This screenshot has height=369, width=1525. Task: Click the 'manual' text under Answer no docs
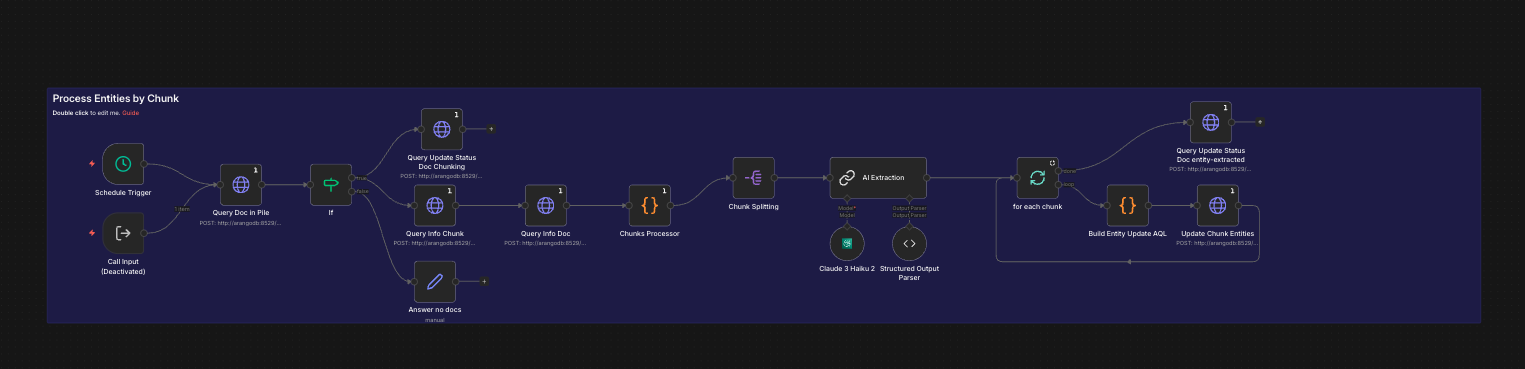(434, 320)
